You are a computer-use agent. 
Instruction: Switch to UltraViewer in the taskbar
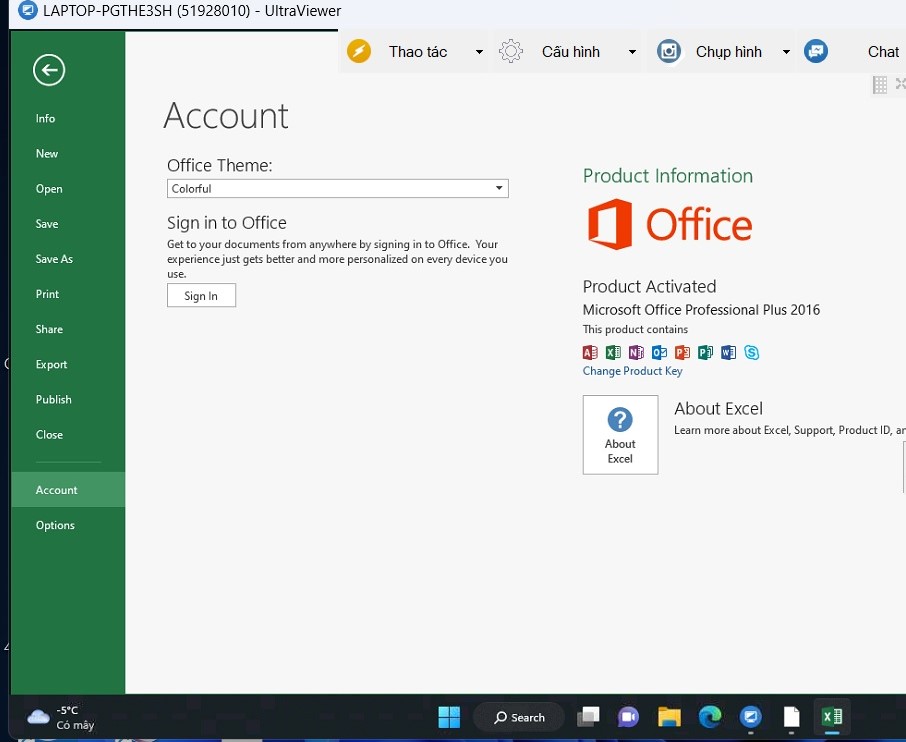pos(751,717)
